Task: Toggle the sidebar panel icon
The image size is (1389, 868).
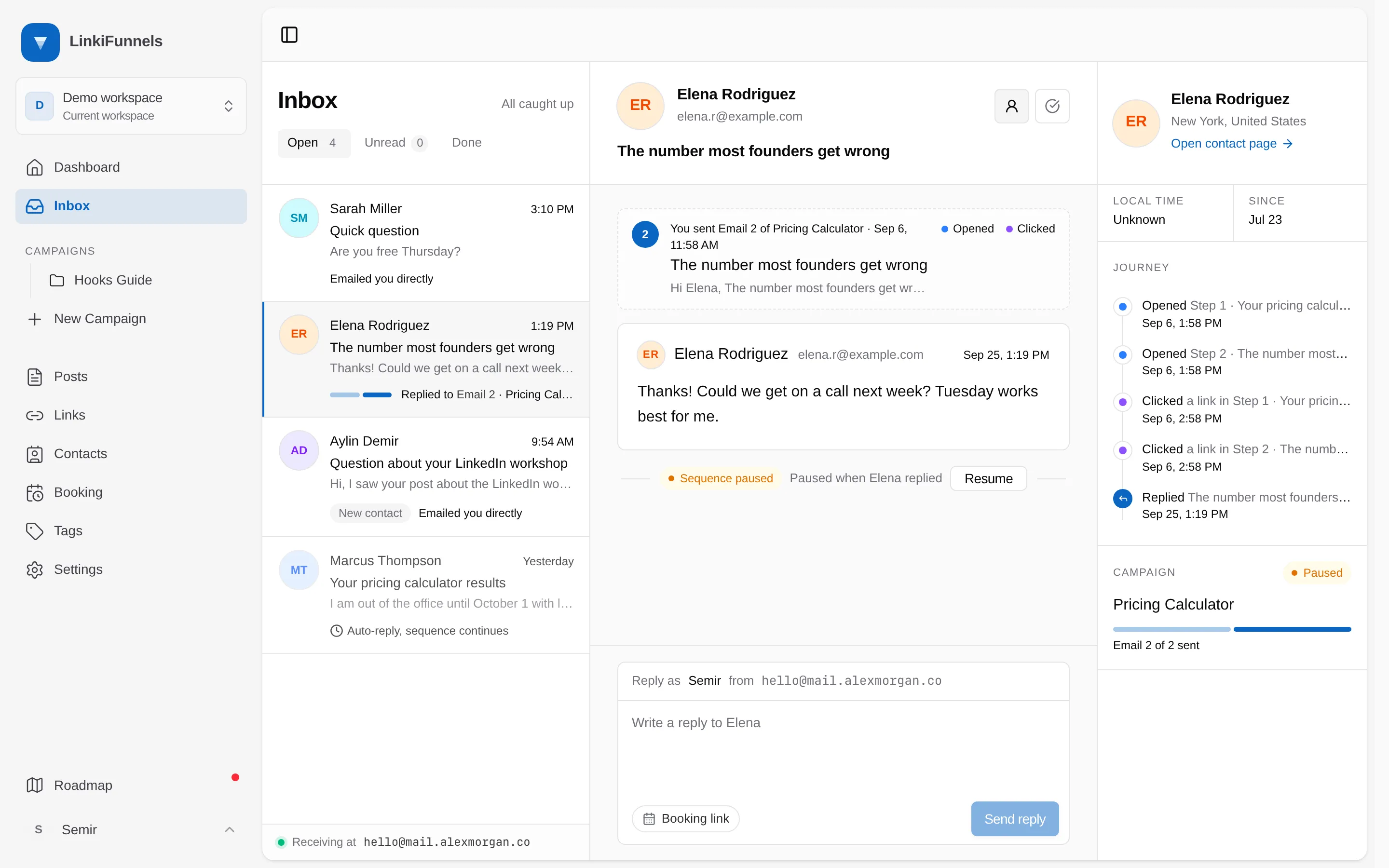Action: pyautogui.click(x=289, y=35)
